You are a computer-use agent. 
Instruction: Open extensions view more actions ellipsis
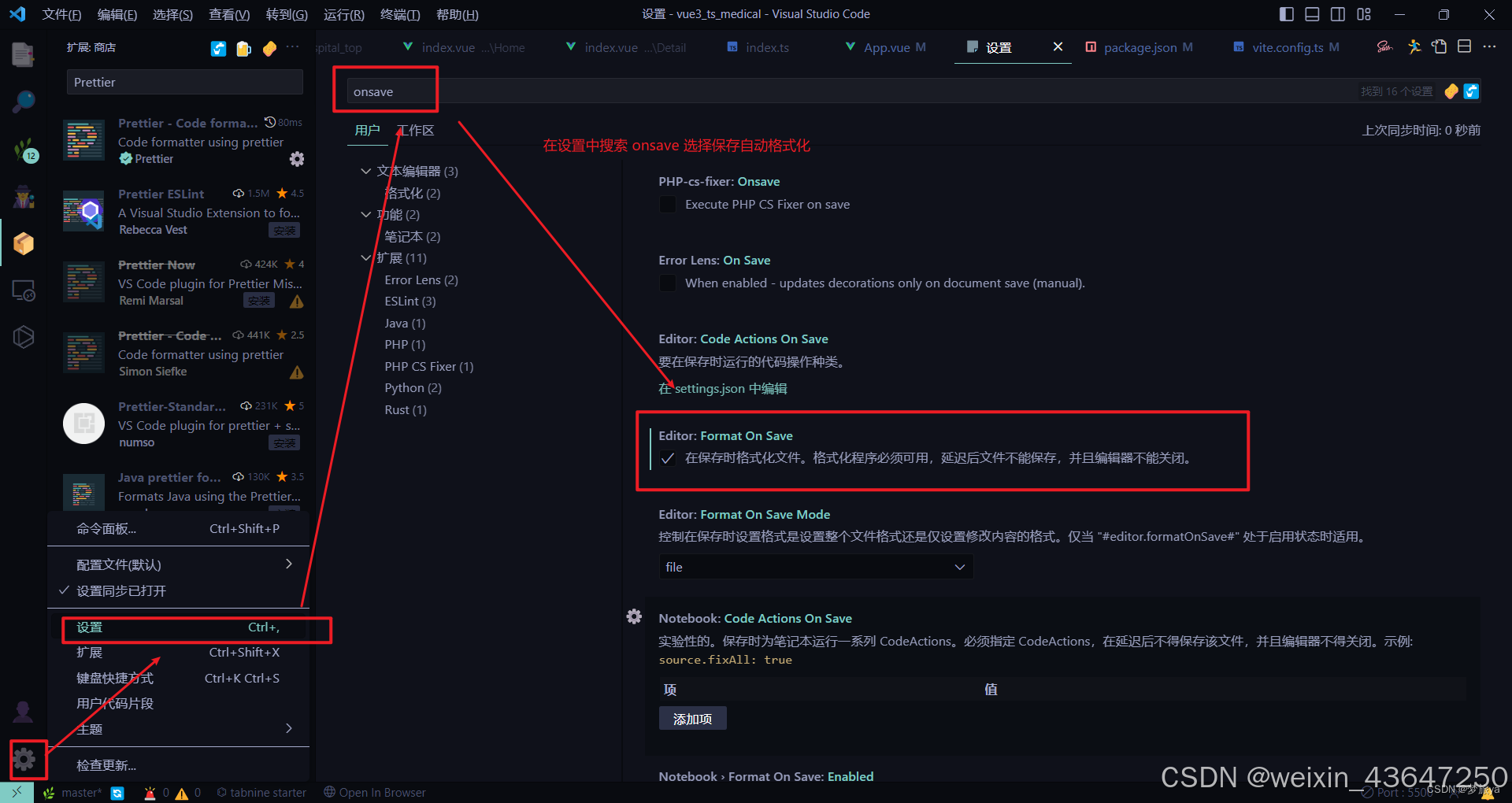[x=293, y=47]
